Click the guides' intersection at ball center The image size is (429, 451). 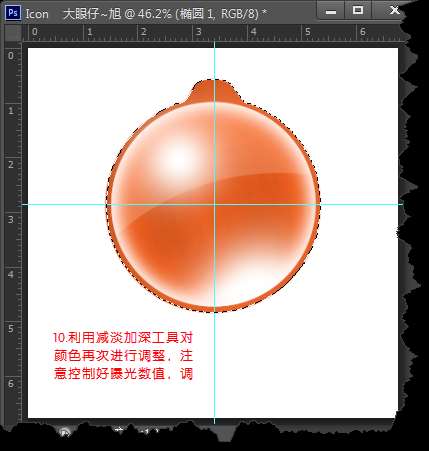pyautogui.click(x=214, y=204)
